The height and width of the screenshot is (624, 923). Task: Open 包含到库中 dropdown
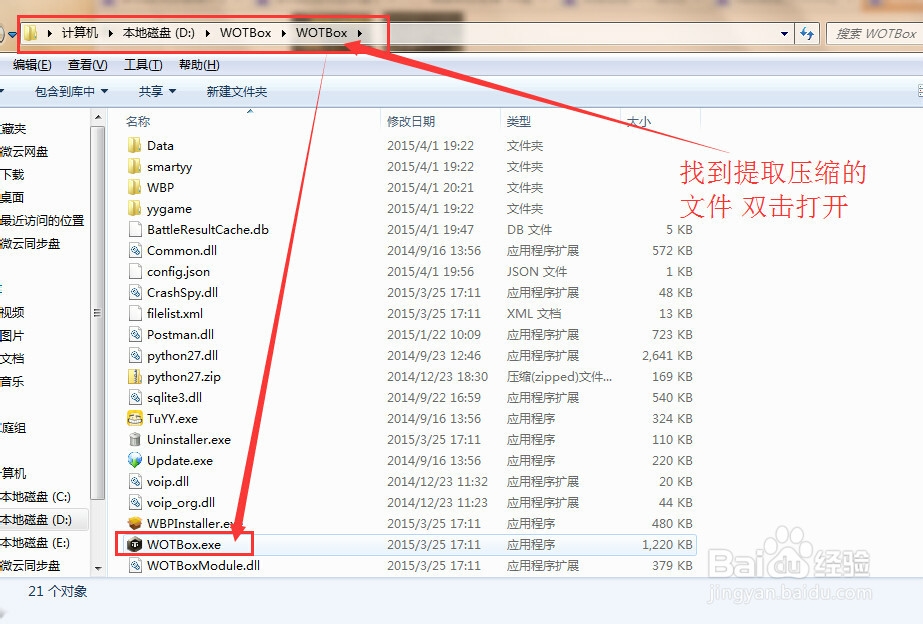(71, 91)
